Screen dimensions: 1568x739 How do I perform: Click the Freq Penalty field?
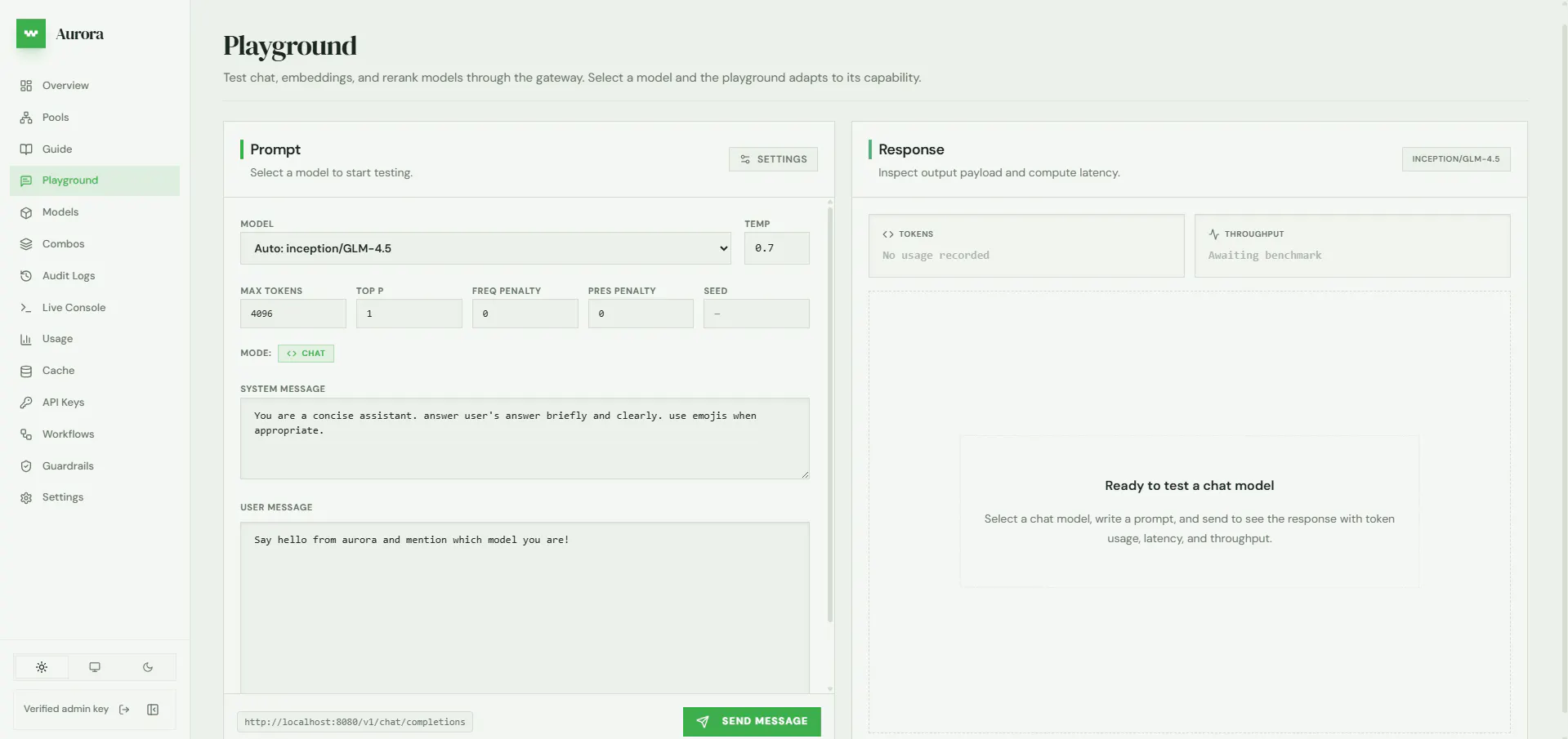(x=525, y=314)
